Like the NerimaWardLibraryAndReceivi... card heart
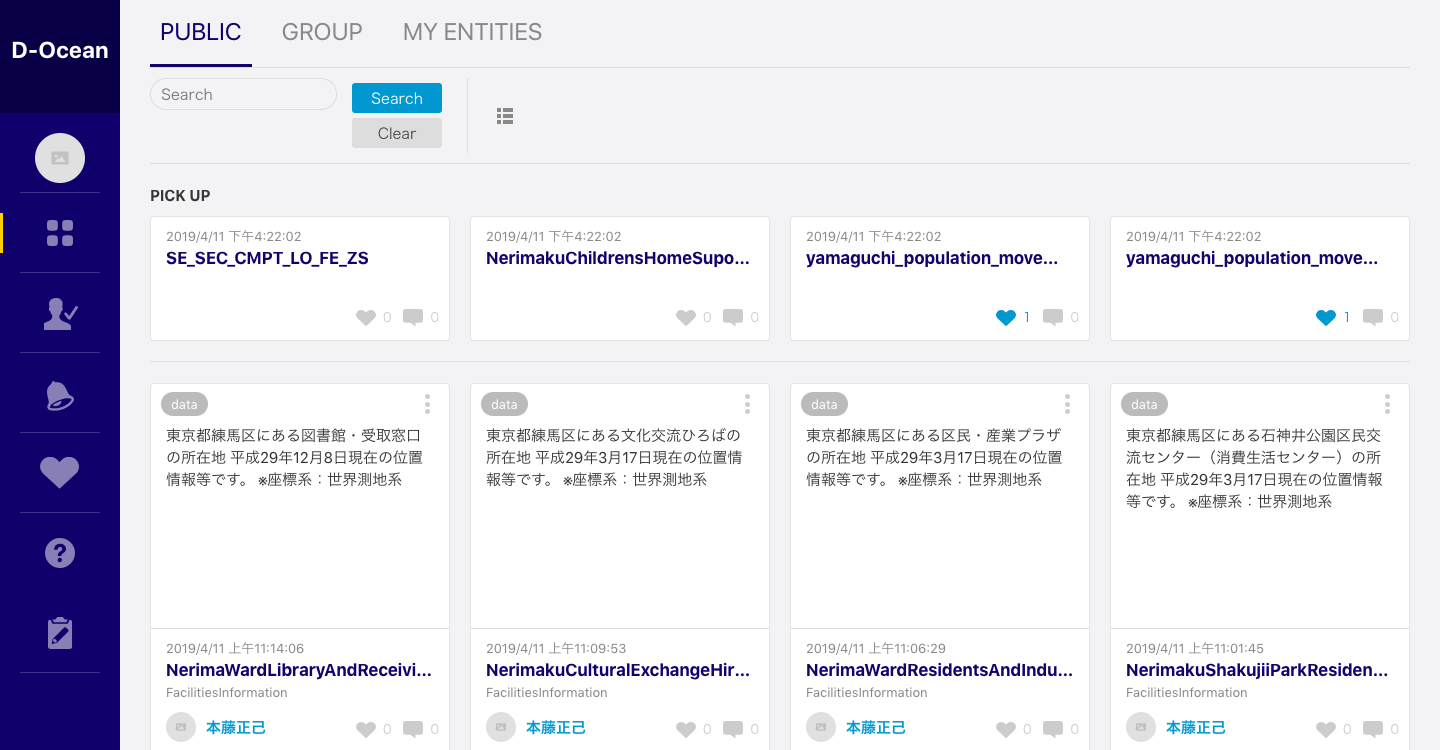The image size is (1440, 750). coord(366,730)
